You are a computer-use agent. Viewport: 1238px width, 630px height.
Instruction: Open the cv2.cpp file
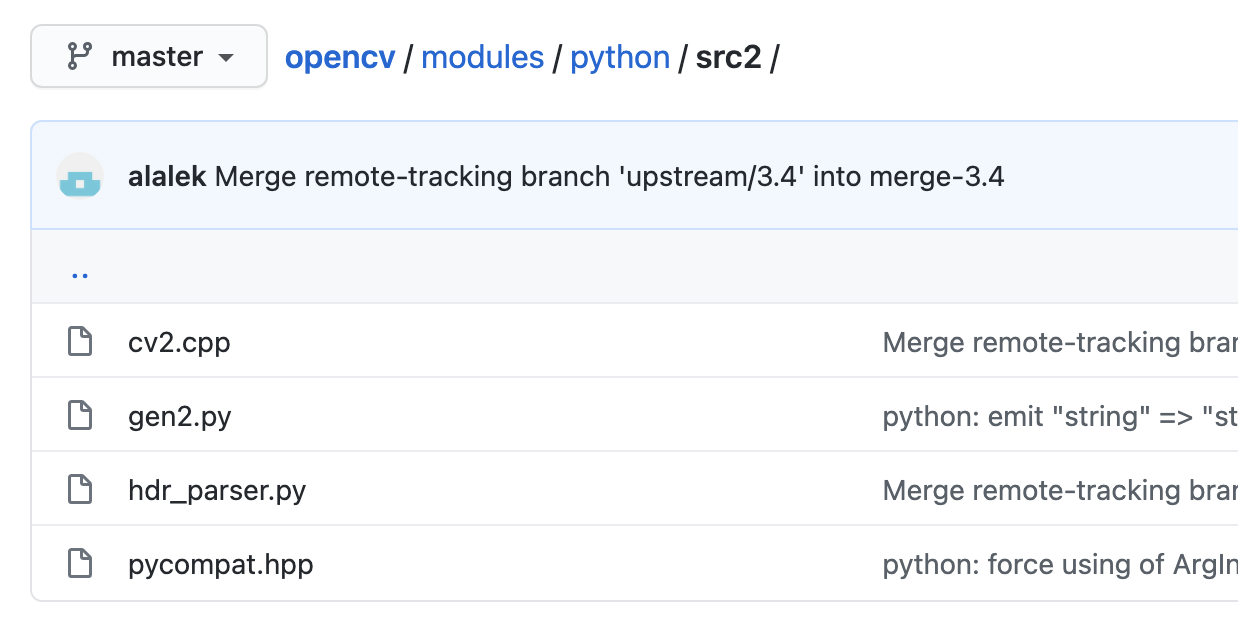tap(179, 343)
